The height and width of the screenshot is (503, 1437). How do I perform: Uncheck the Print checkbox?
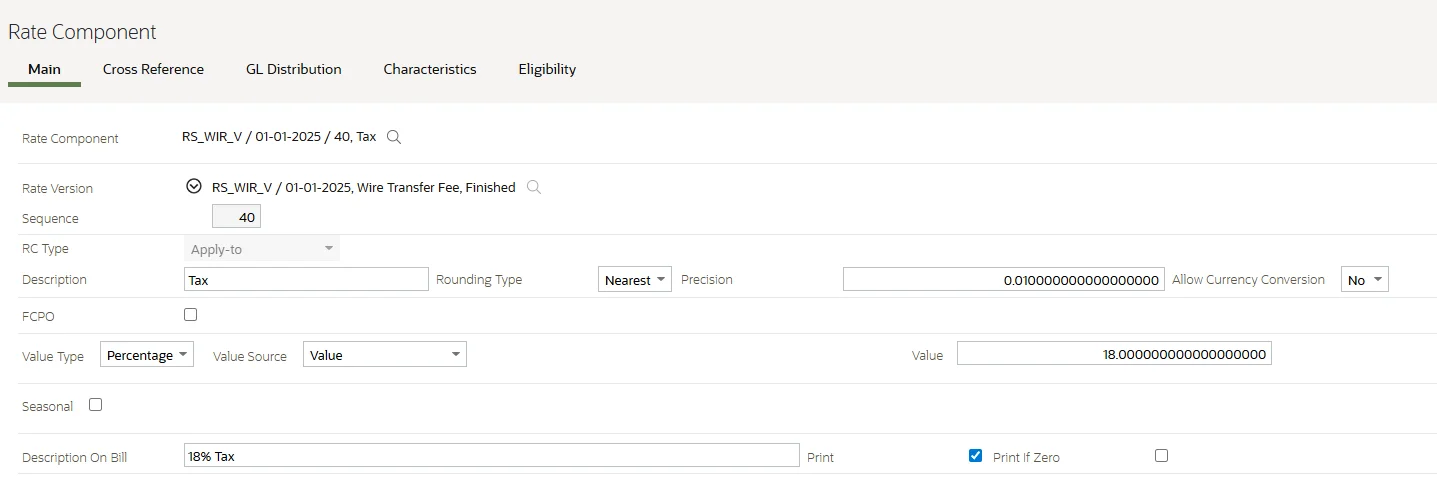point(976,456)
